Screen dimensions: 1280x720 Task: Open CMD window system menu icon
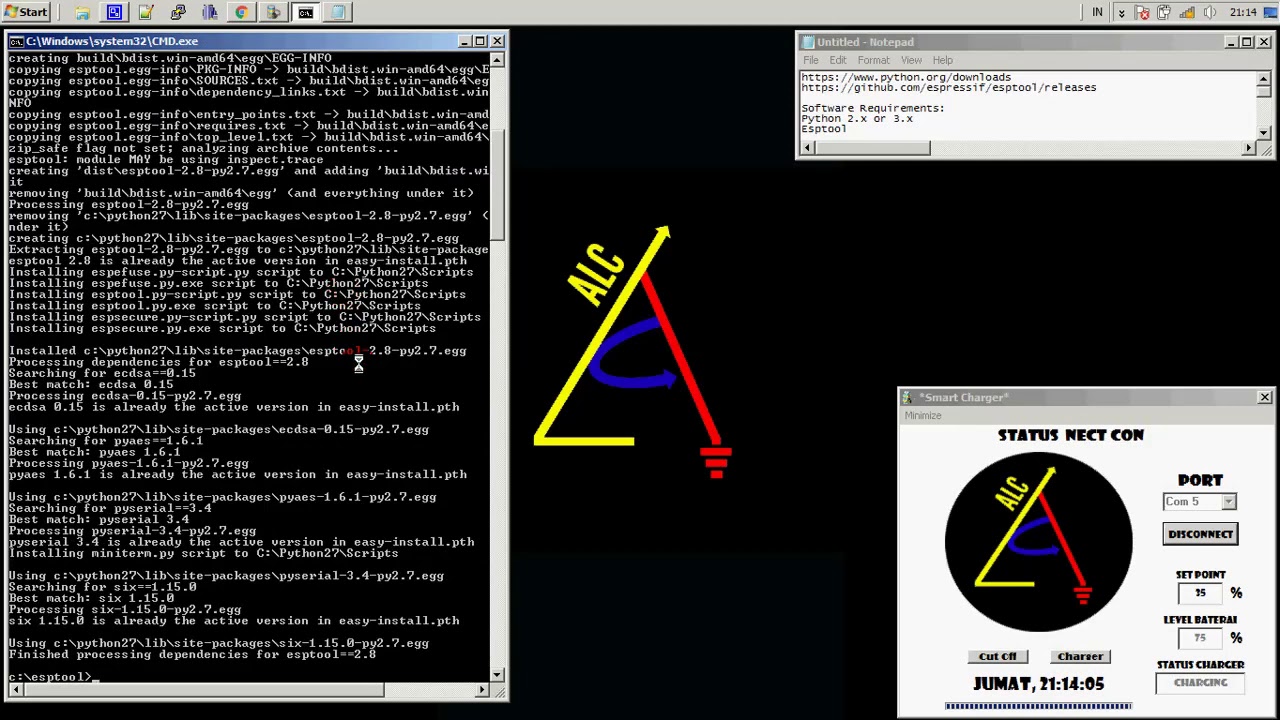click(16, 41)
